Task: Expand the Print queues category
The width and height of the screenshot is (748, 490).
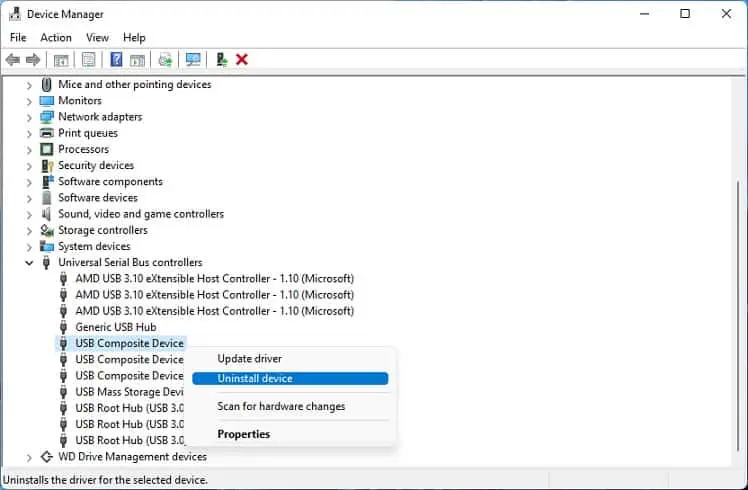Action: (29, 134)
